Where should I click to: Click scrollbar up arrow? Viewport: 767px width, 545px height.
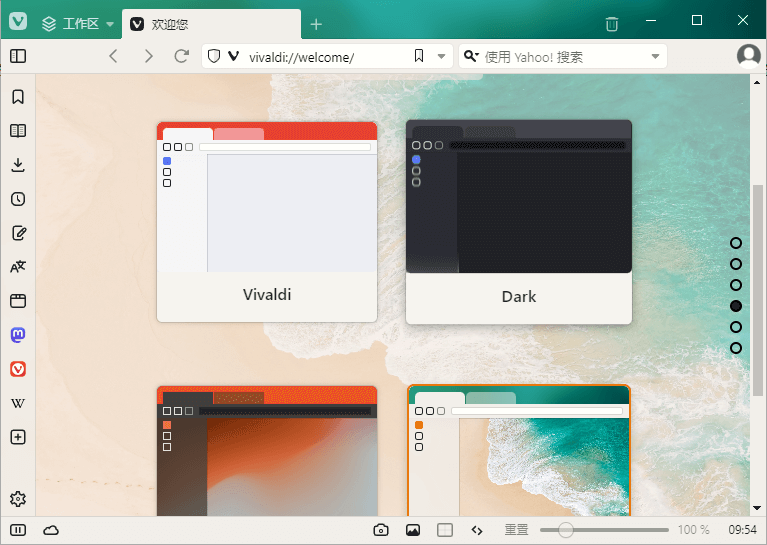[757, 83]
